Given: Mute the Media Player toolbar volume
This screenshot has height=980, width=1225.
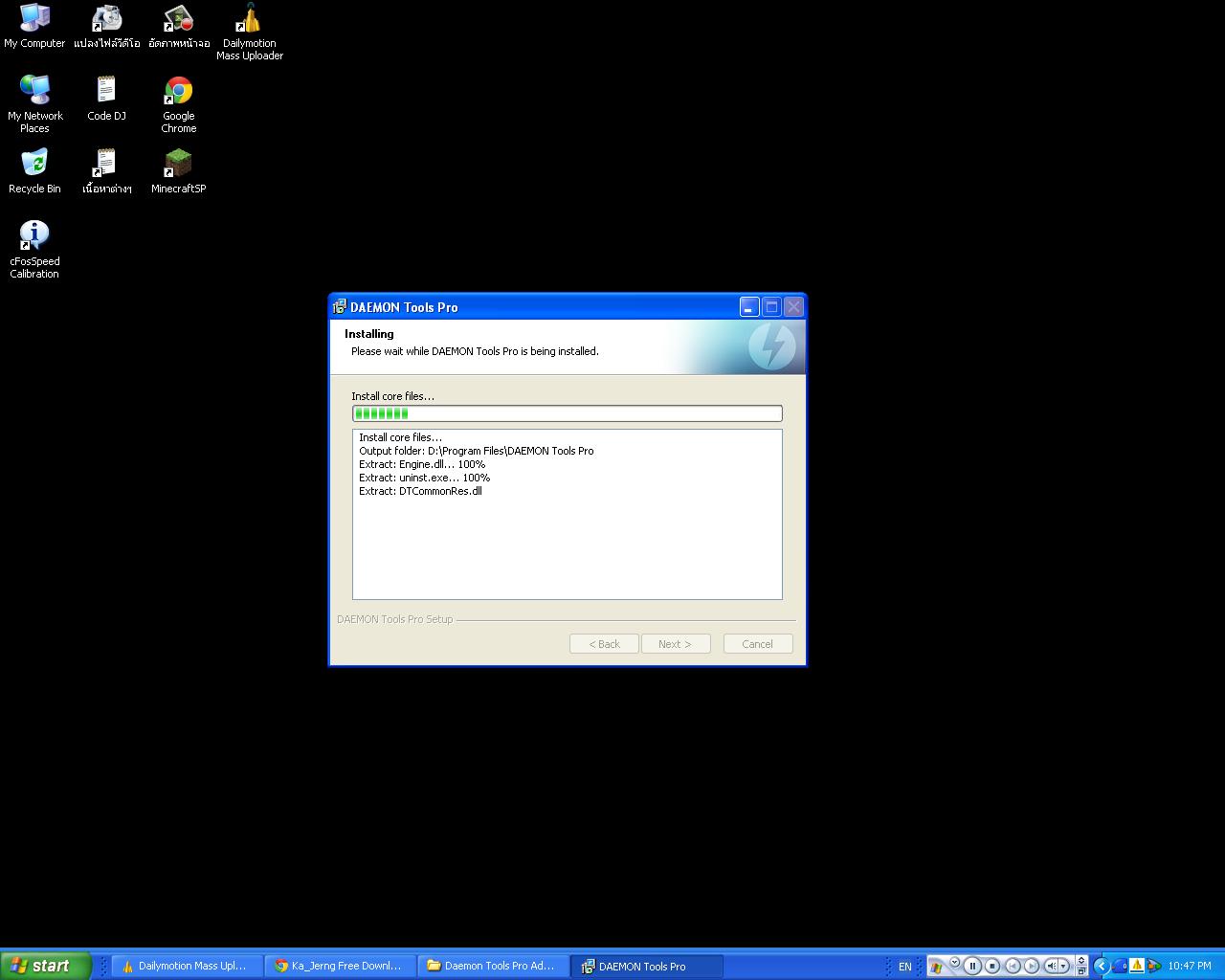Looking at the screenshot, I should [x=1050, y=967].
